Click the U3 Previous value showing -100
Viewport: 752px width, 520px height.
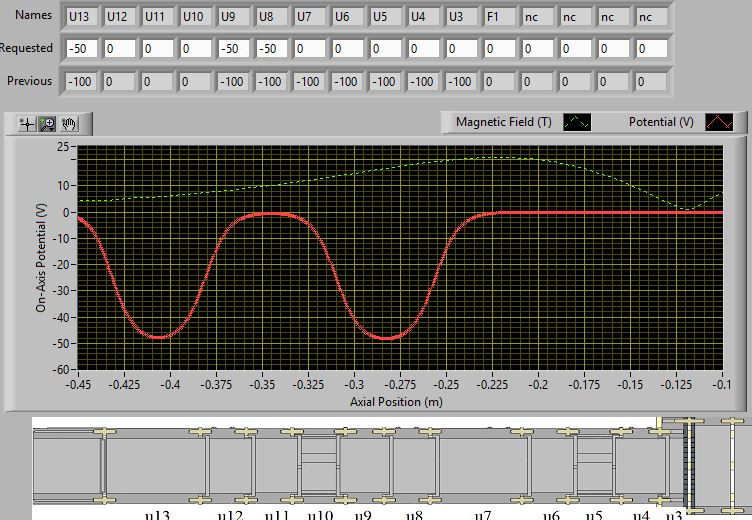click(x=462, y=82)
